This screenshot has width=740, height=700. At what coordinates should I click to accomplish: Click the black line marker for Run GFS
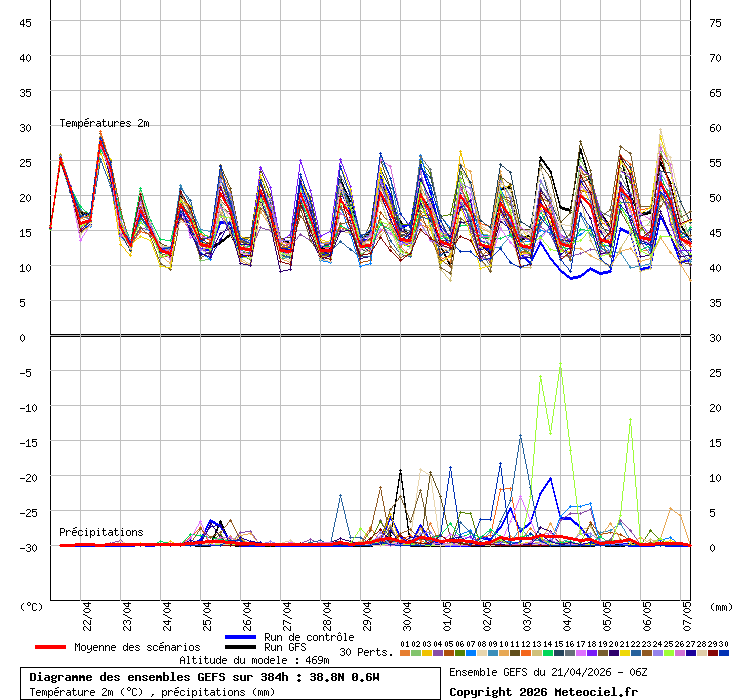click(241, 647)
